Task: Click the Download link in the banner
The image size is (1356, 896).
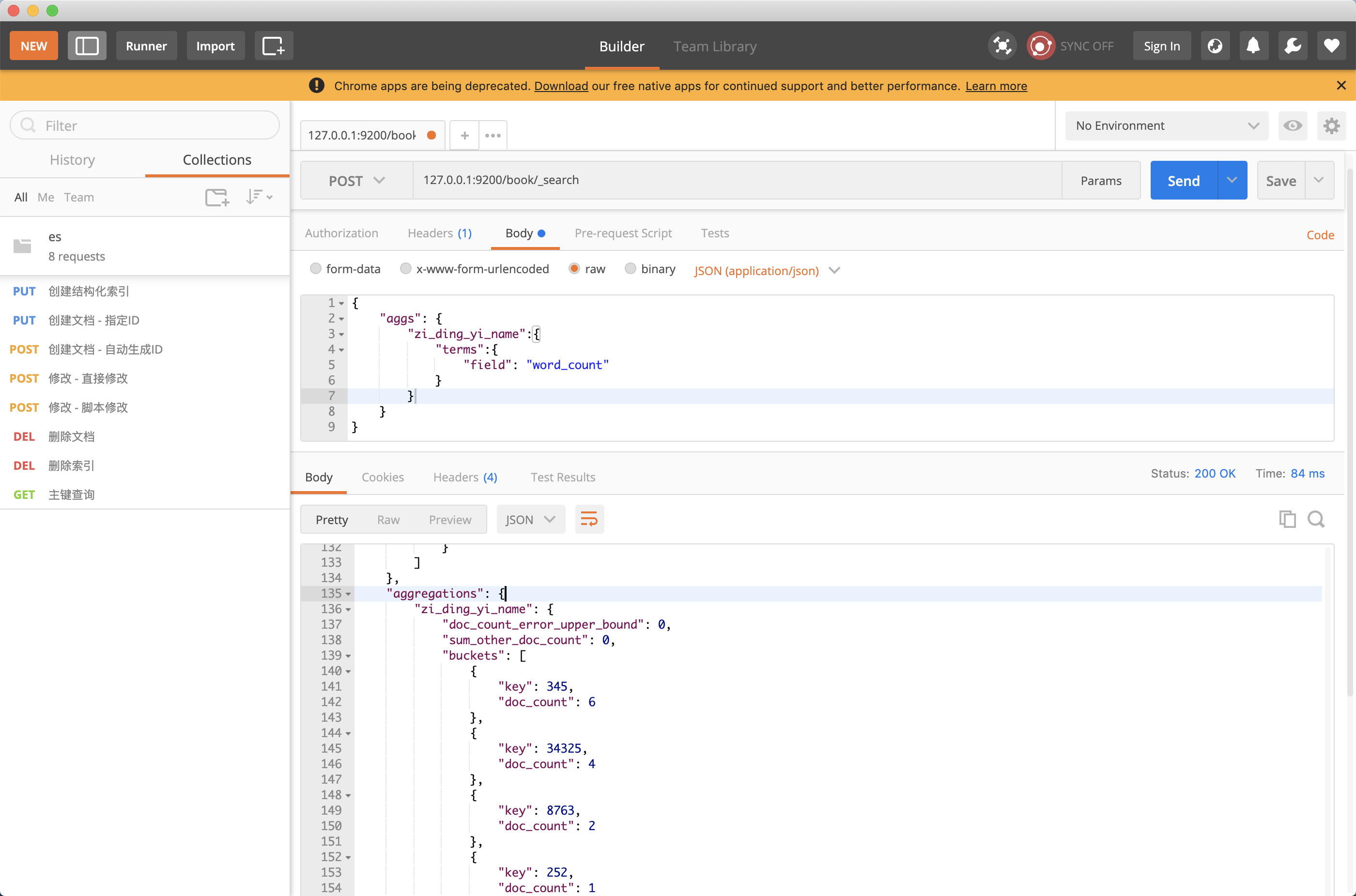Action: tap(561, 86)
